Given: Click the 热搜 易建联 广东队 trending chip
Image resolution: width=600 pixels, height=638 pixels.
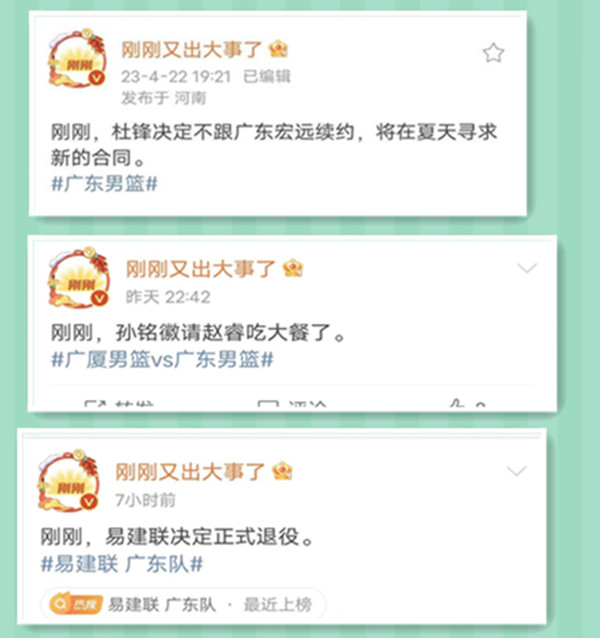Looking at the screenshot, I should (x=182, y=605).
